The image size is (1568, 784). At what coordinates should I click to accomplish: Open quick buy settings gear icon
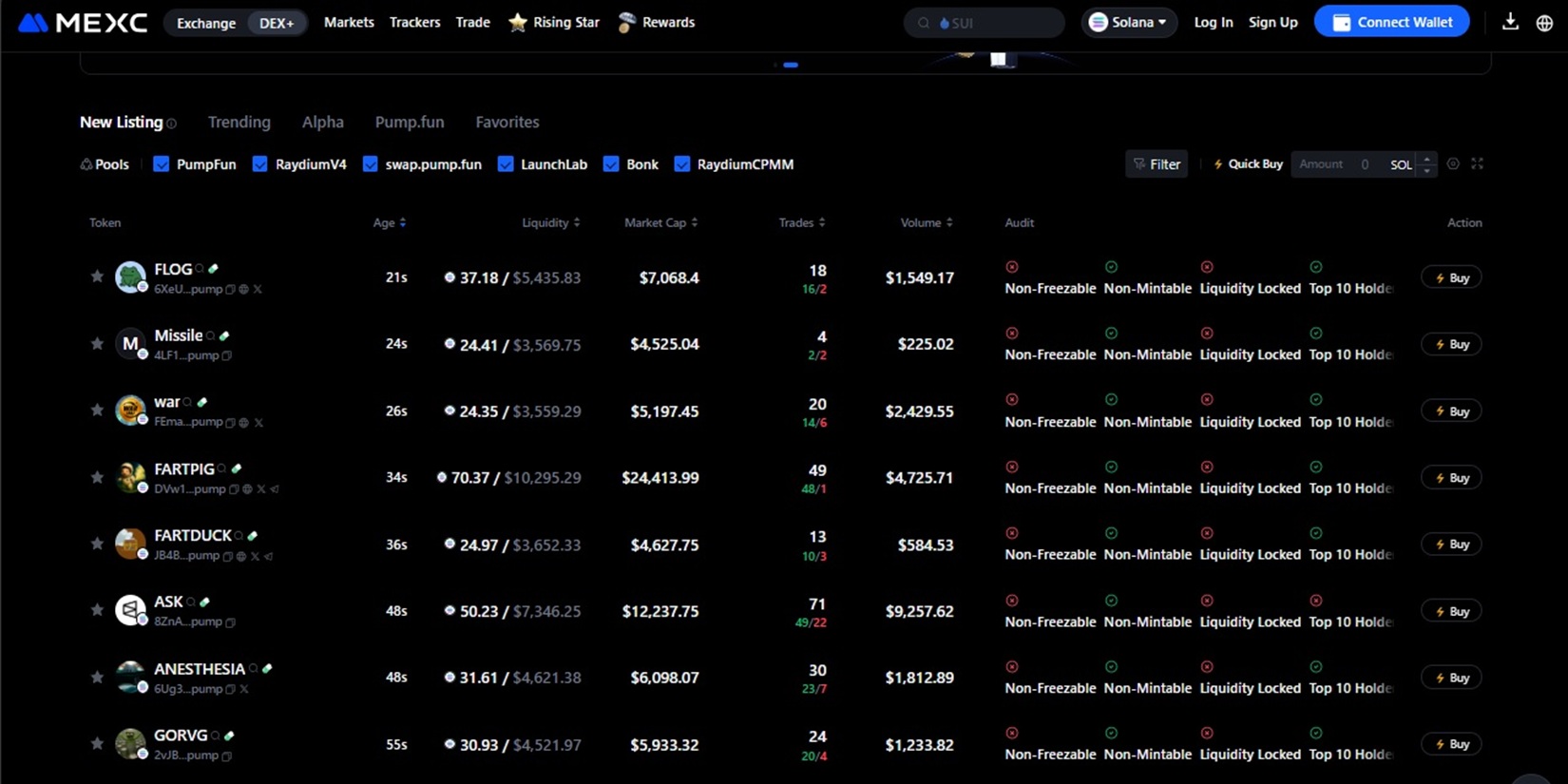coord(1453,163)
